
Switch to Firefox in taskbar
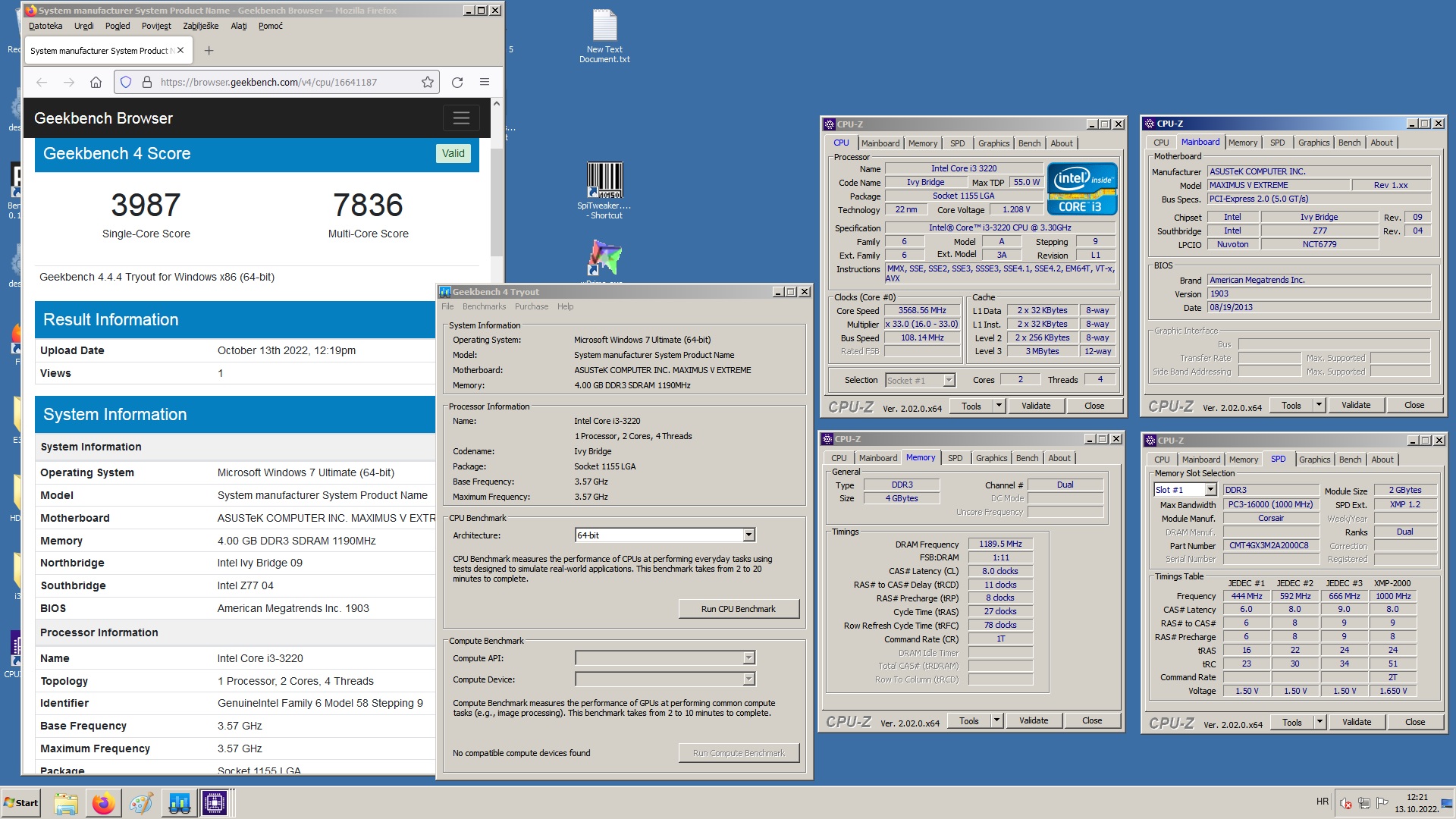point(104,803)
